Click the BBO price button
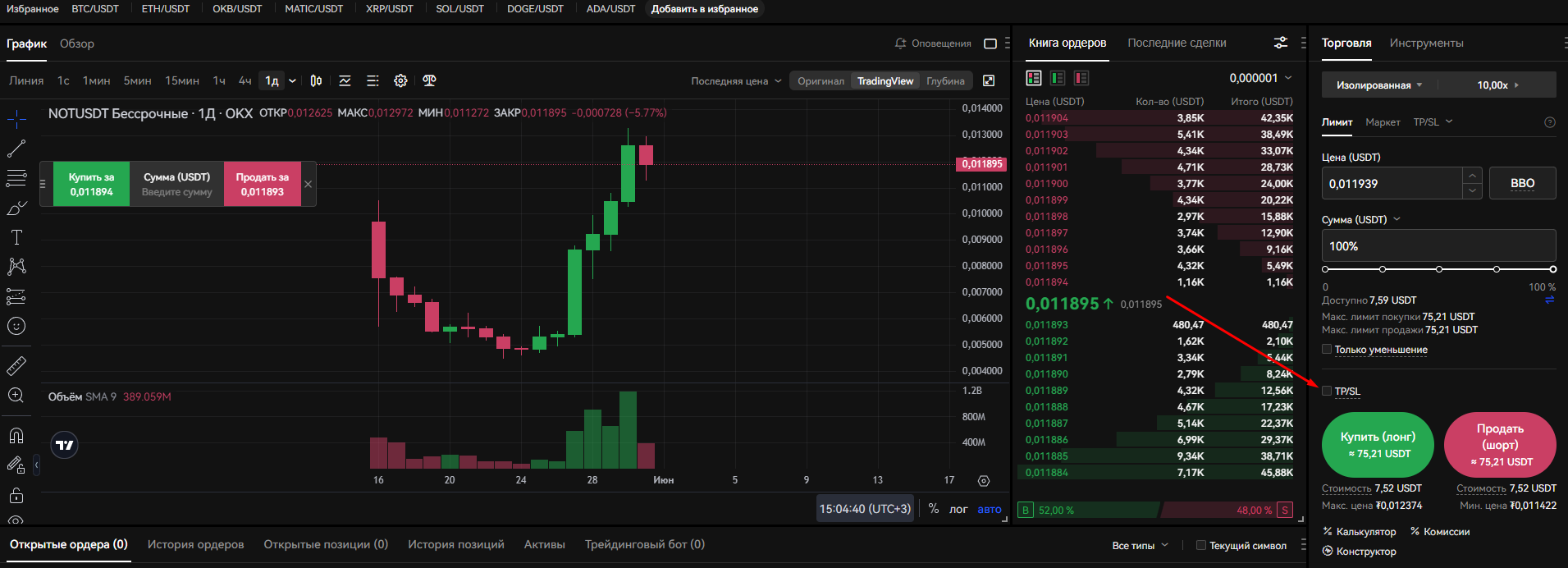This screenshot has width=1568, height=568. [1522, 183]
